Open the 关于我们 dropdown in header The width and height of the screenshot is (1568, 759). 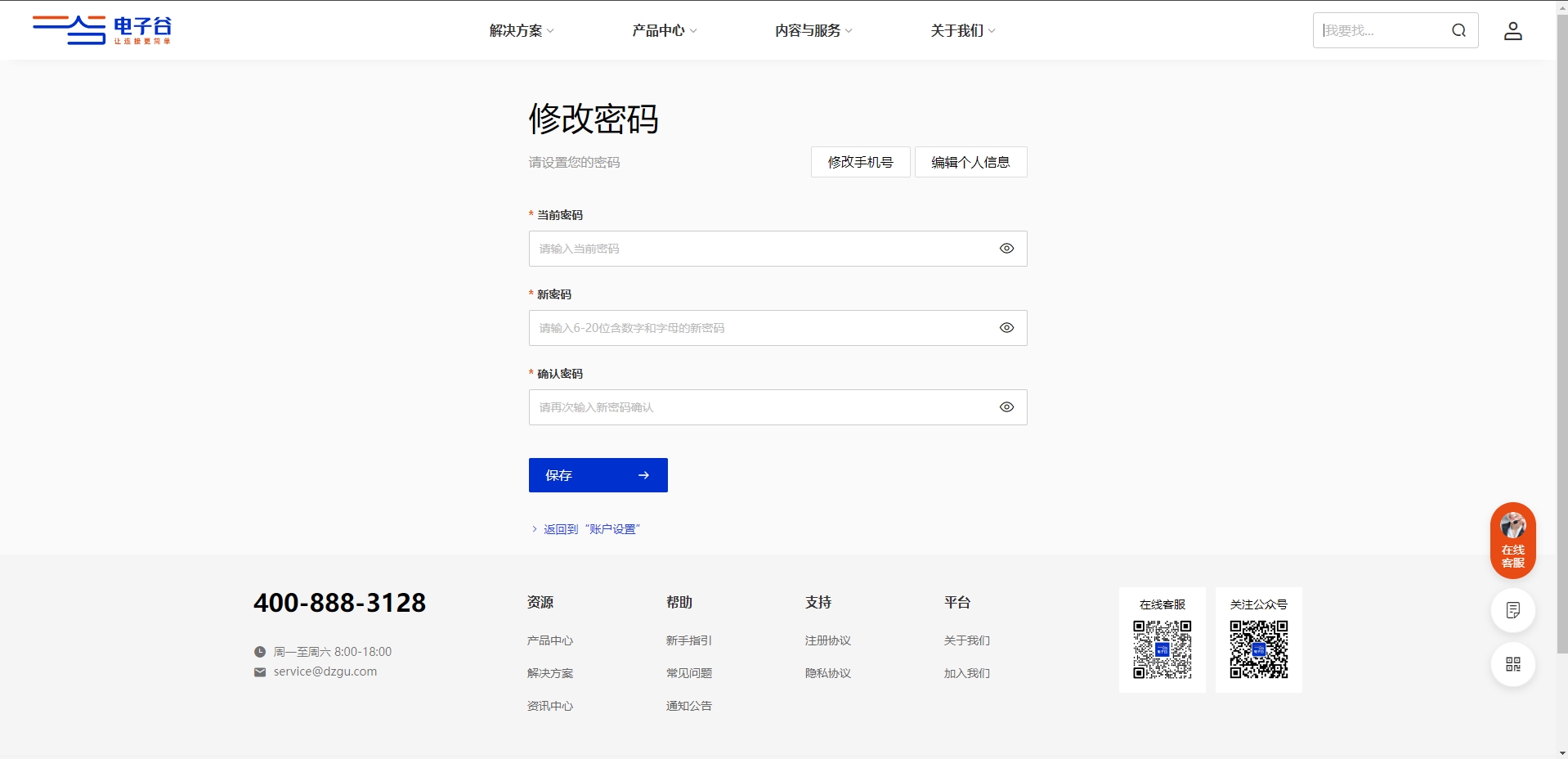(x=962, y=31)
